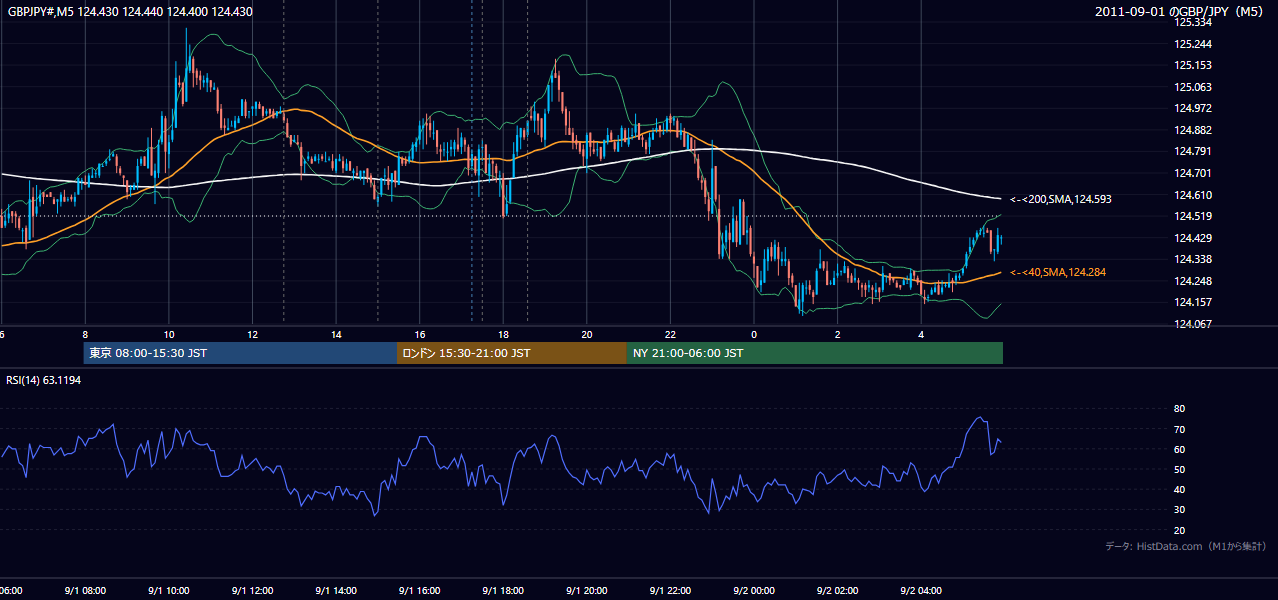Screen dimensions: 1278x600
Task: Click the 9/1 10:00 date label
Action: click(x=168, y=590)
